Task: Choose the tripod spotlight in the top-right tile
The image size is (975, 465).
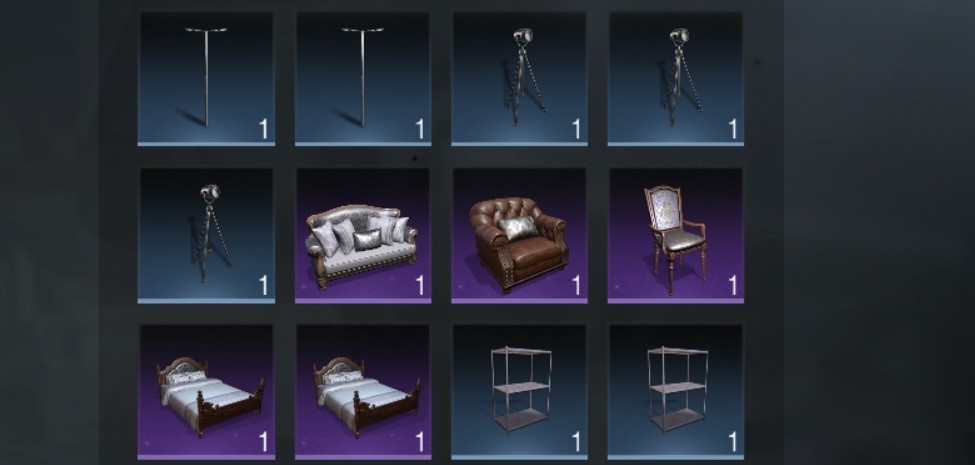Action: point(676,80)
